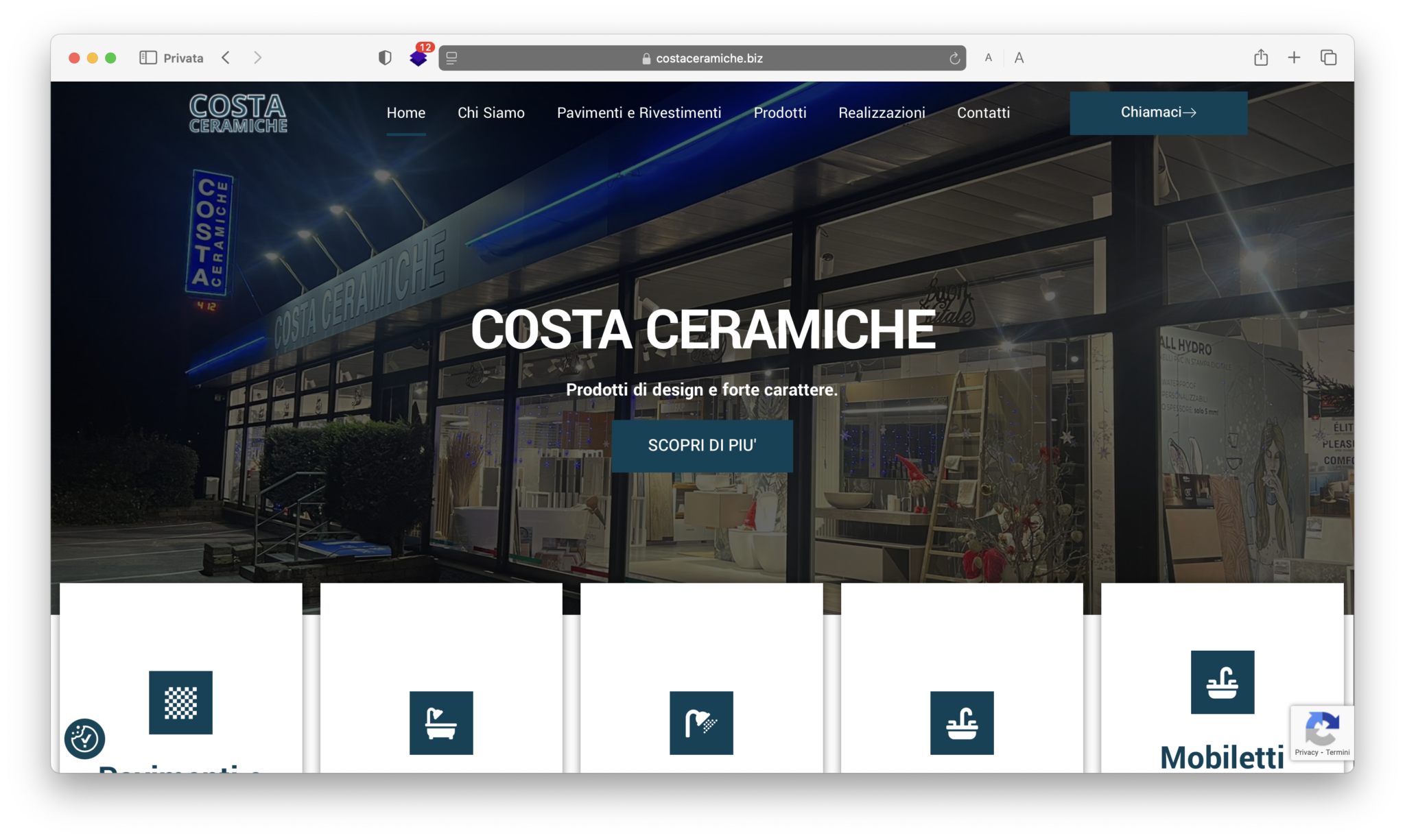Select the sink icon in fourth card
Screen dimensions: 1405x840
[x=962, y=723]
